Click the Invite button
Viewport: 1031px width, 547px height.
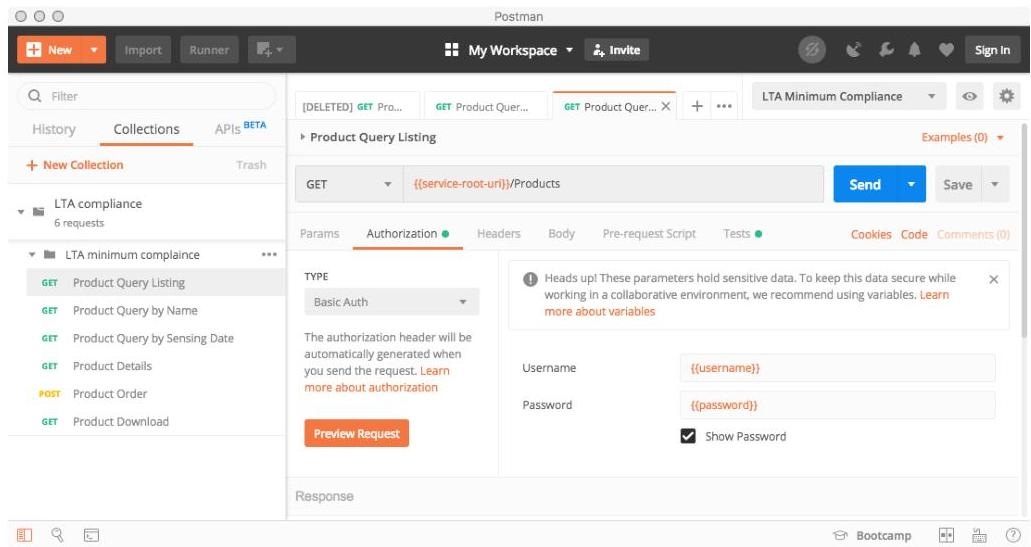(x=617, y=50)
